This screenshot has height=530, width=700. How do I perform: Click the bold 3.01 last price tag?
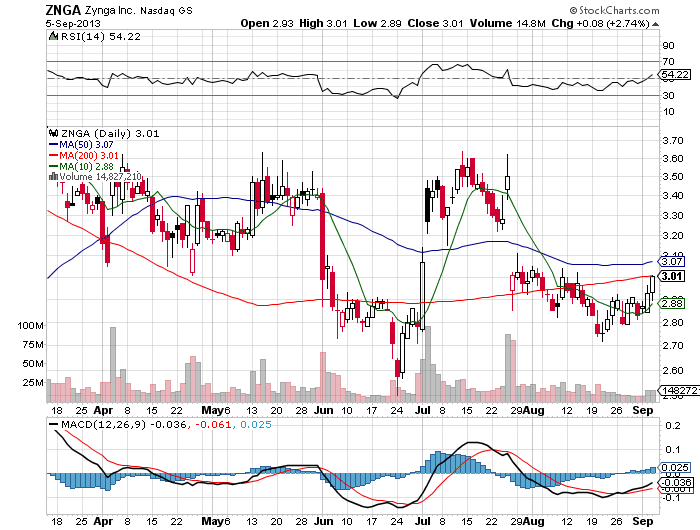click(671, 276)
